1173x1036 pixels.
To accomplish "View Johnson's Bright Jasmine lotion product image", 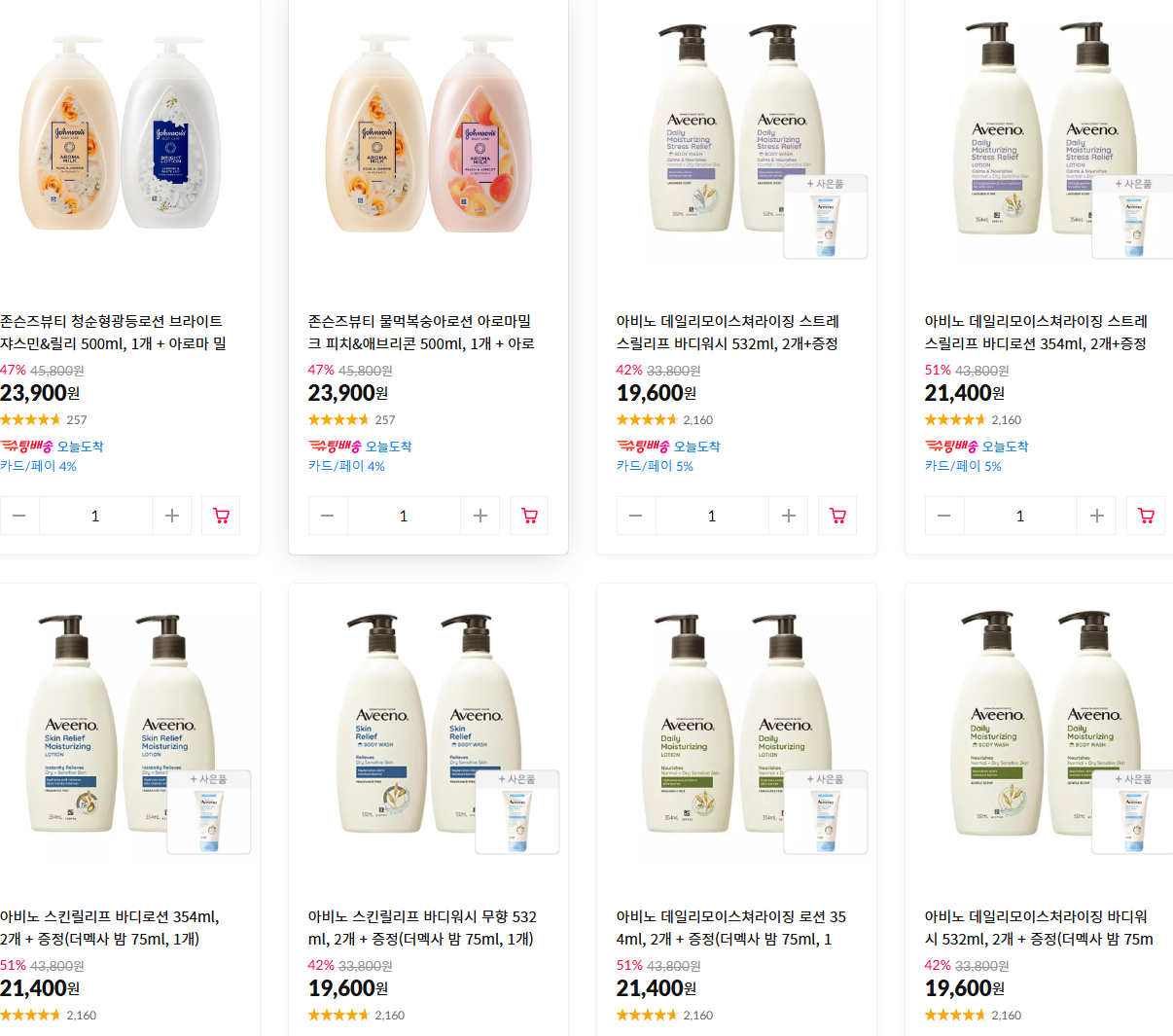I will tap(120, 131).
